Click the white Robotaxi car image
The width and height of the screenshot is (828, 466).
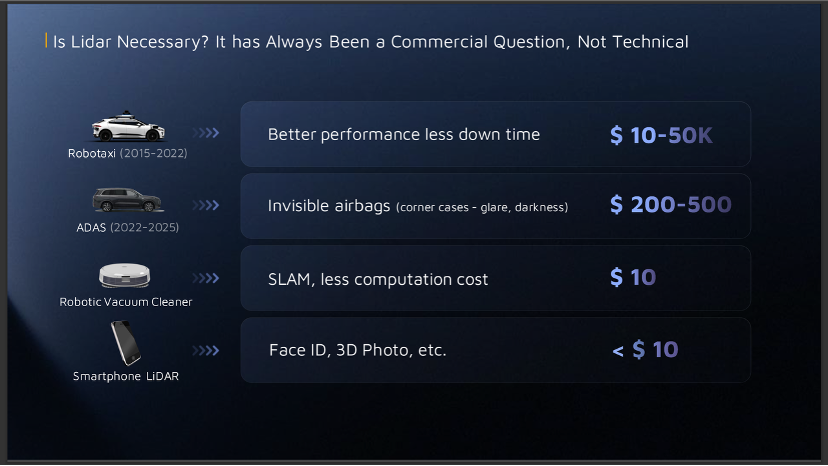[128, 129]
